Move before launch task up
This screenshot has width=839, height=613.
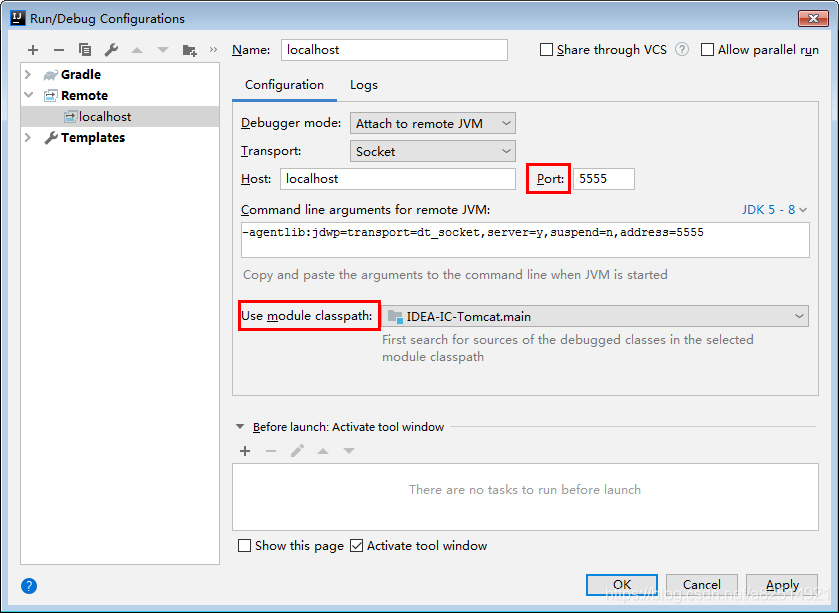[x=323, y=451]
